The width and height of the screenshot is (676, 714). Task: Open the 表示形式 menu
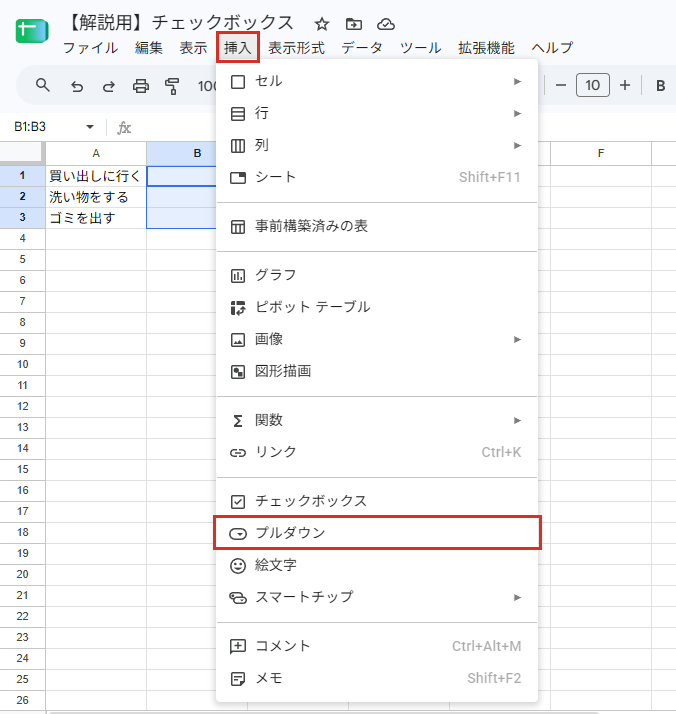coord(296,48)
